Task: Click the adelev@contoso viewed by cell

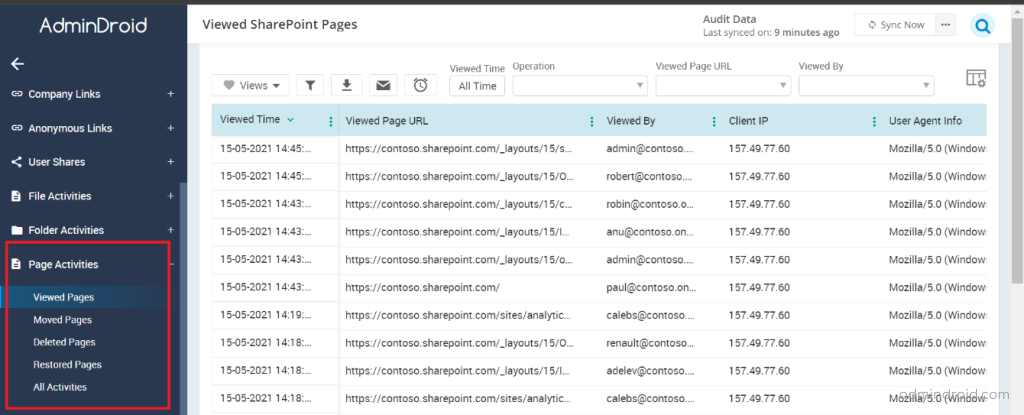Action: pyautogui.click(x=650, y=371)
